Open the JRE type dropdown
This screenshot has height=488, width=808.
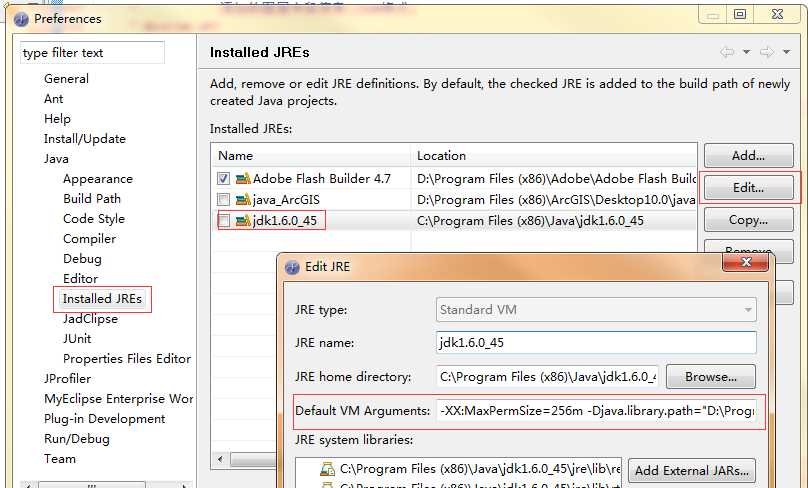[596, 310]
